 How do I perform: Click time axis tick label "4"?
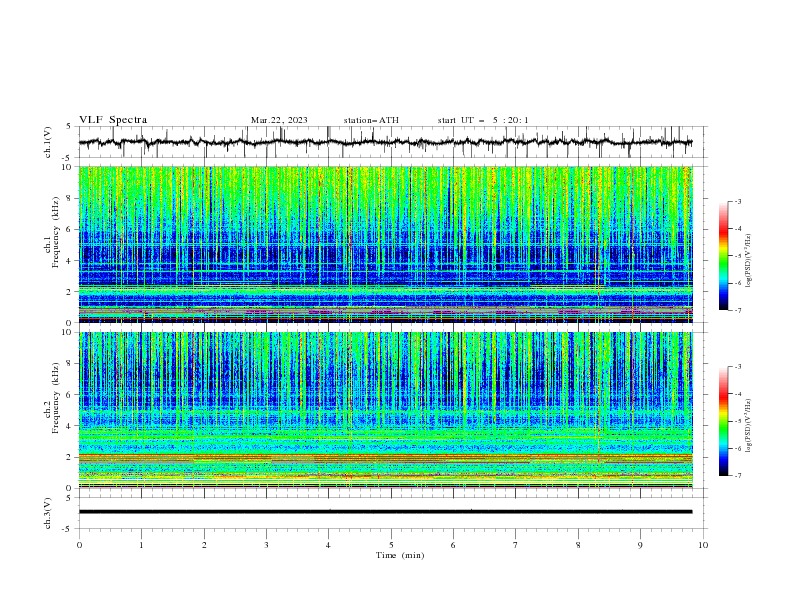[328, 545]
